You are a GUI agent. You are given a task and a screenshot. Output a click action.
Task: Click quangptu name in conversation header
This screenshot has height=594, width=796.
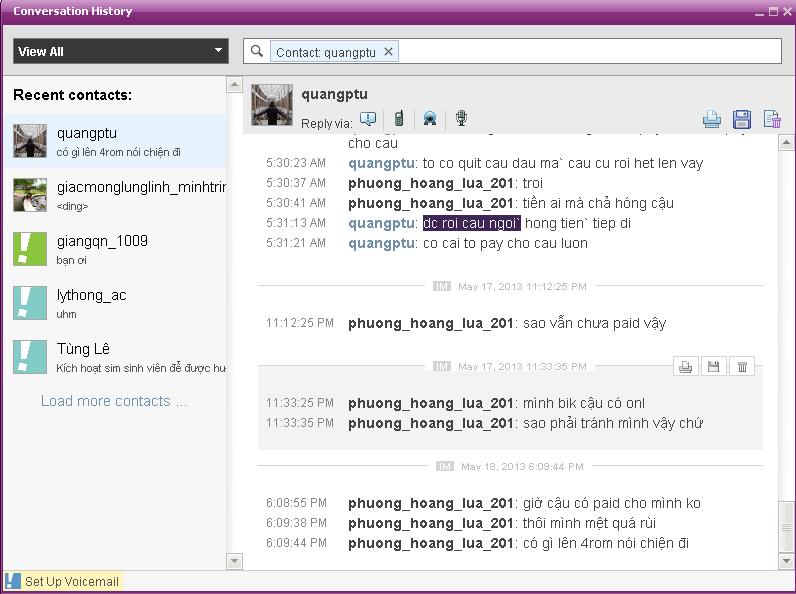point(335,94)
